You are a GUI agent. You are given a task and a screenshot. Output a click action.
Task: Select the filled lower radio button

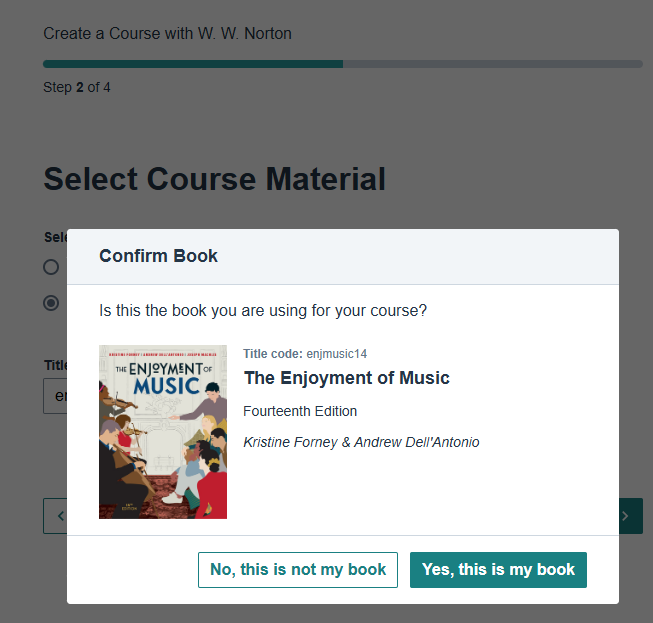(x=51, y=303)
